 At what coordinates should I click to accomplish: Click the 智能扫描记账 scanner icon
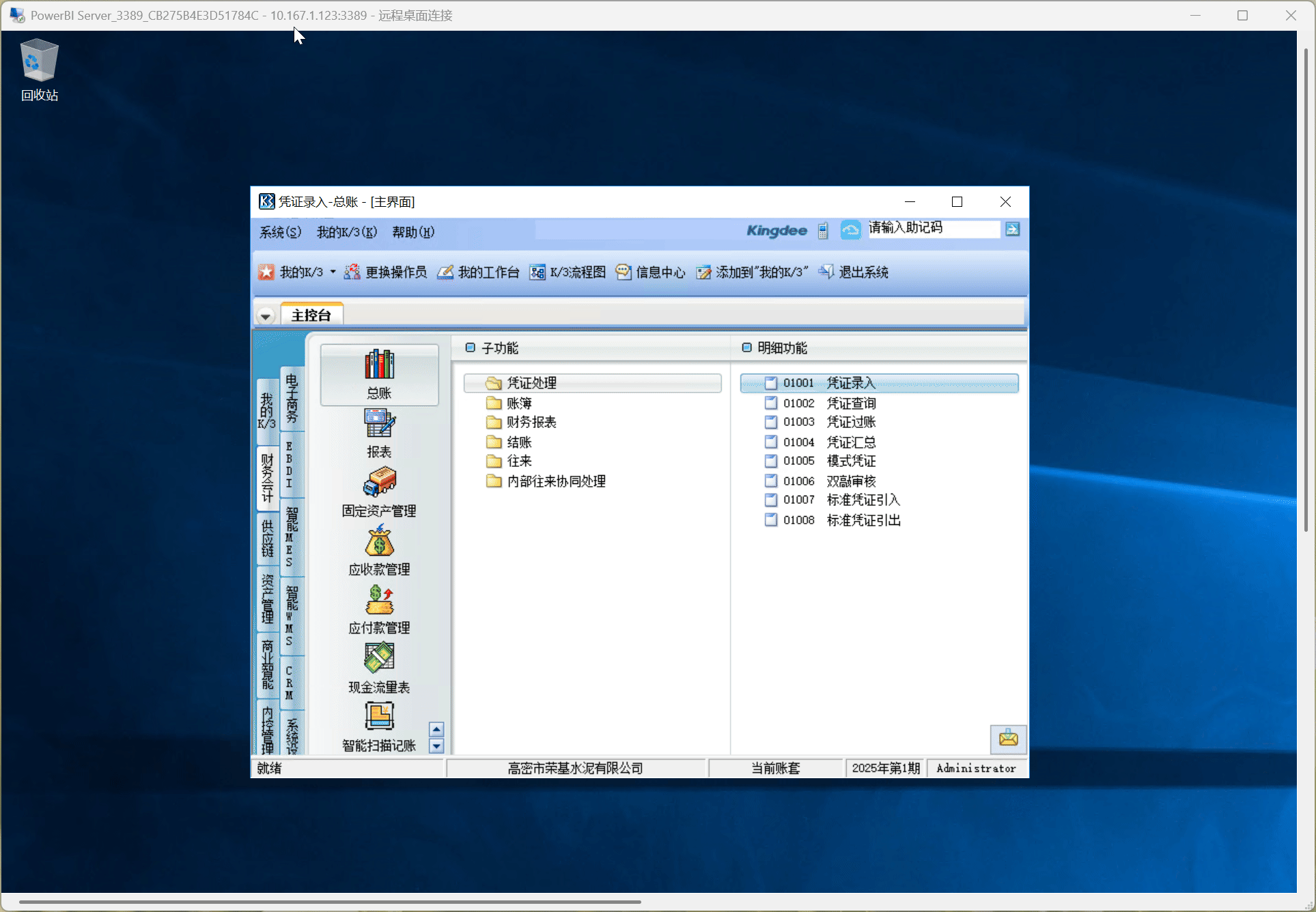tap(379, 717)
